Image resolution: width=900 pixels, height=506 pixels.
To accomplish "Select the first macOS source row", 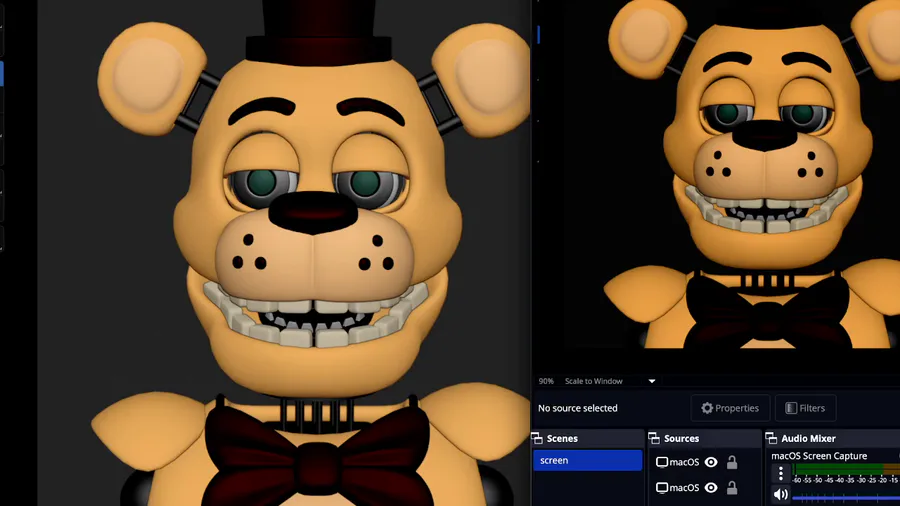I will [704, 462].
